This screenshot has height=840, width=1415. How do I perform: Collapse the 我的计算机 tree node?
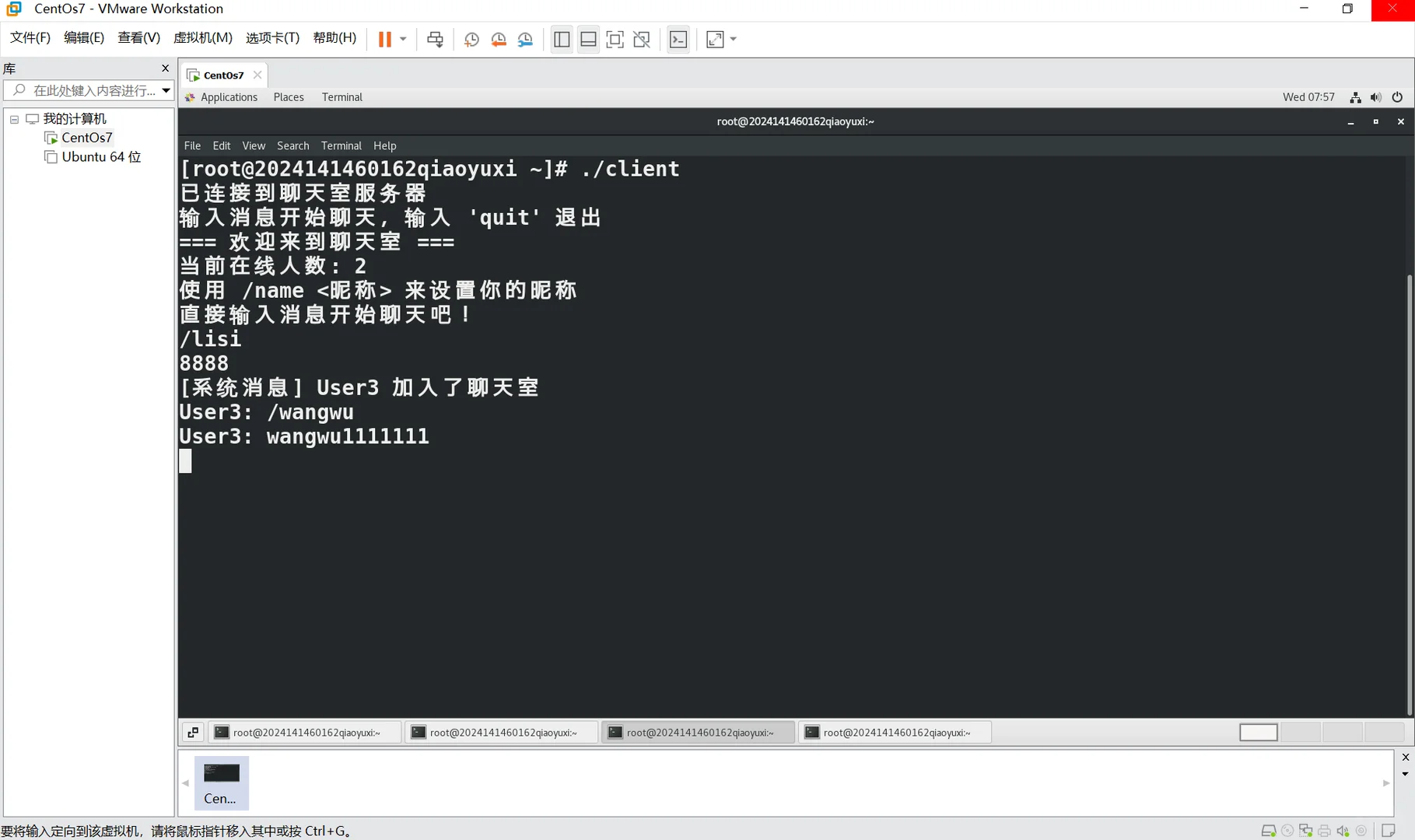14,119
